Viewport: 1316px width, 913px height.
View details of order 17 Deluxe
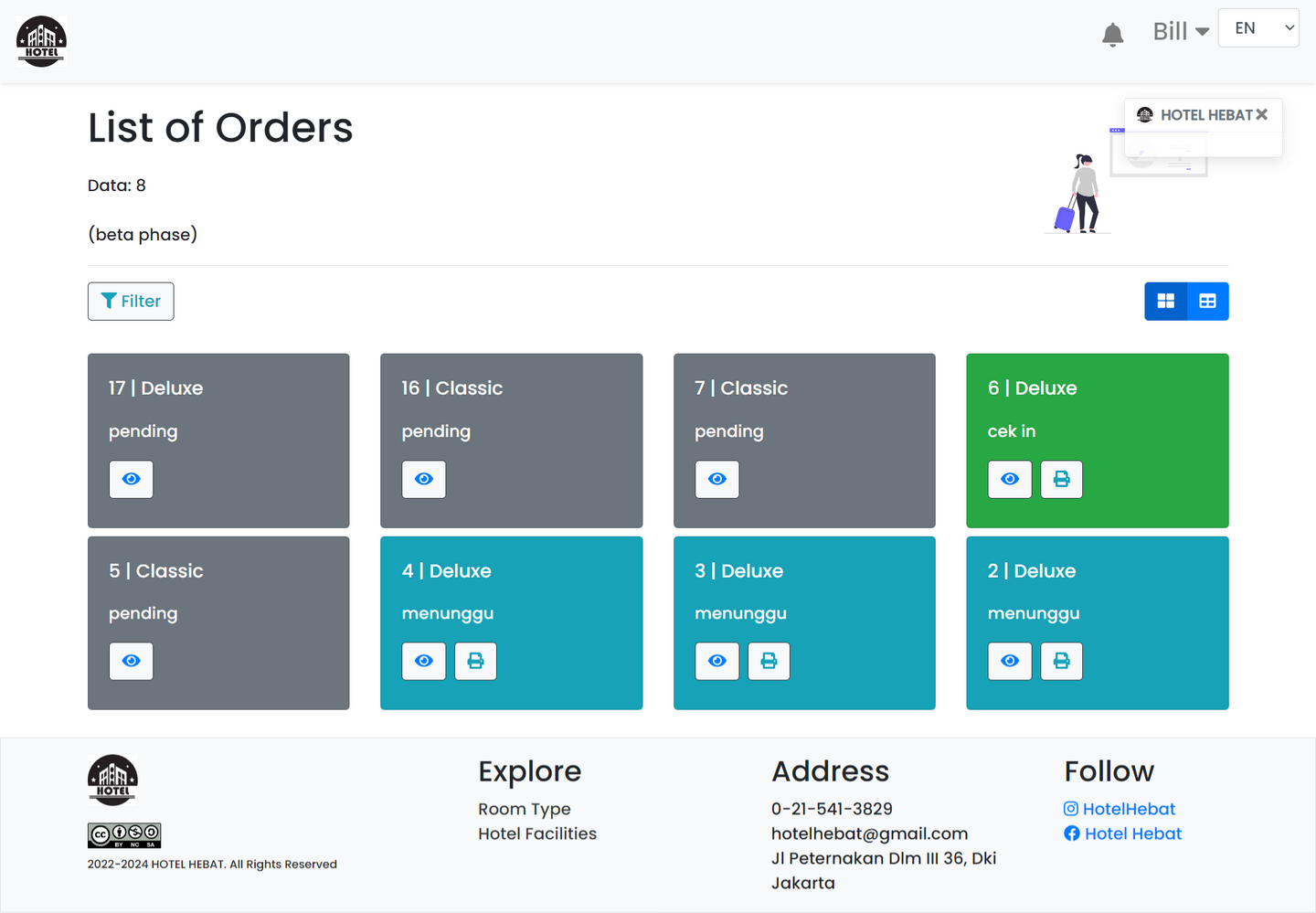coord(132,479)
